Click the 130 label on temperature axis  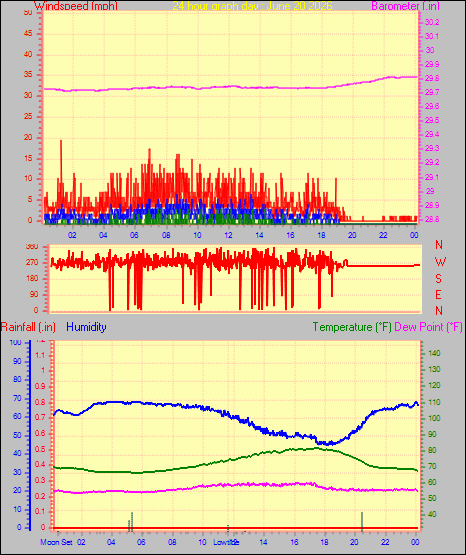(x=434, y=369)
